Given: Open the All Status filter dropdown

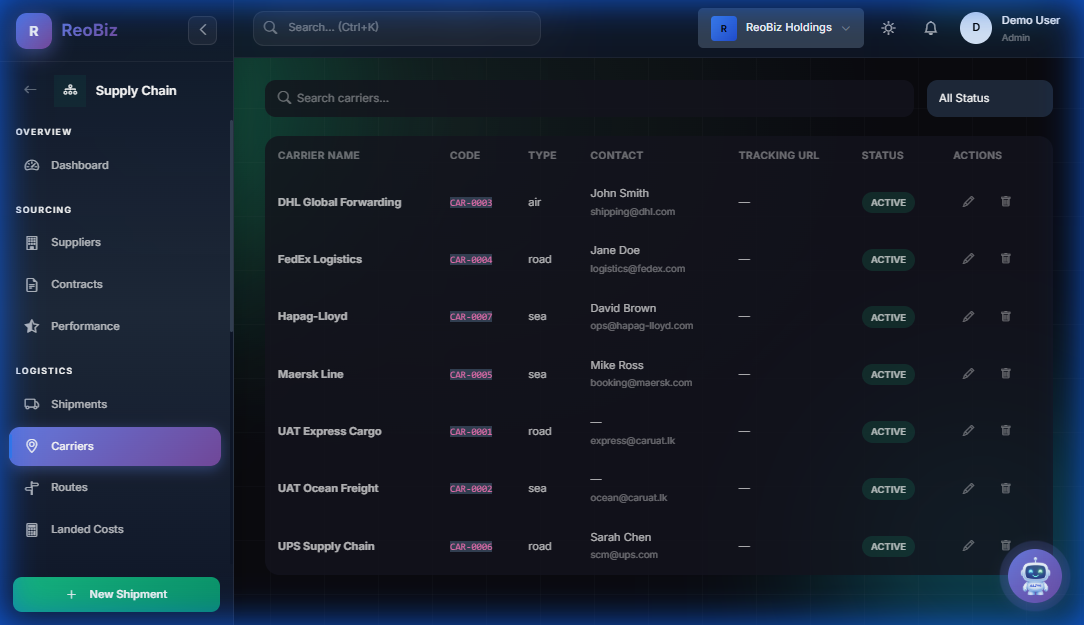Looking at the screenshot, I should [989, 98].
